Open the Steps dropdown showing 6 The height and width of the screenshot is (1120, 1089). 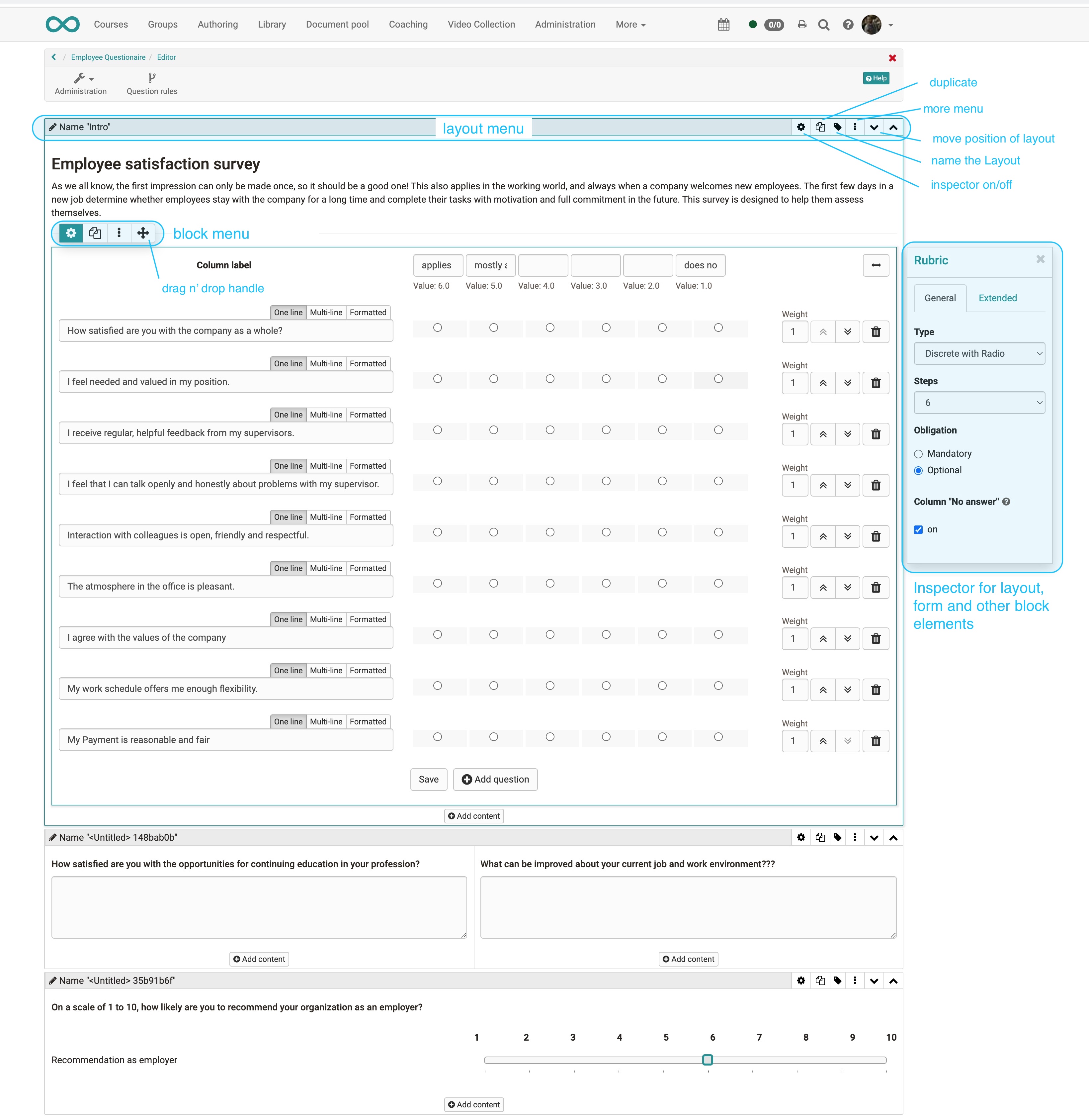pos(979,403)
